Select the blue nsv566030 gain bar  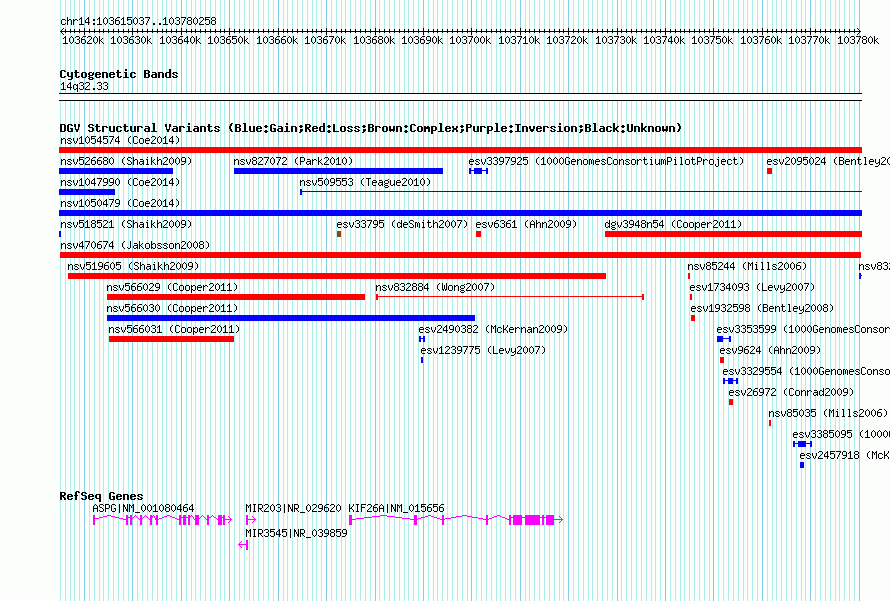click(291, 318)
